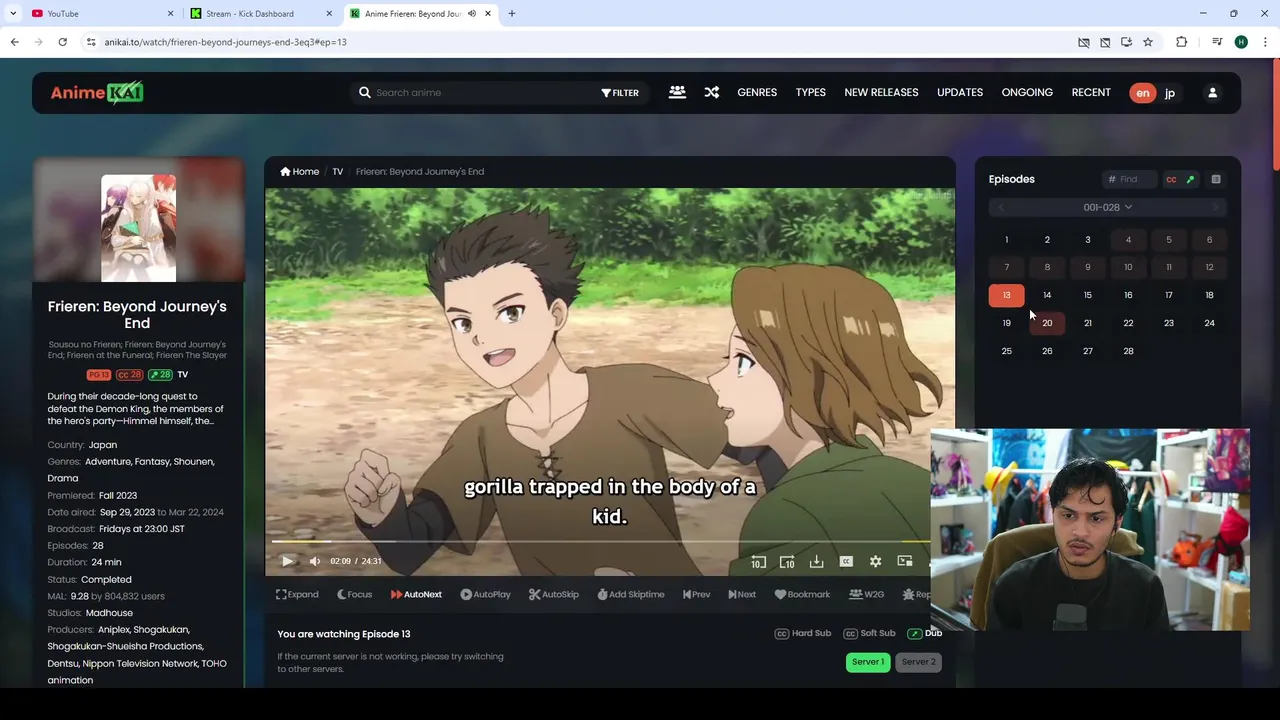
Task: Open ONGOING page
Action: tap(1027, 92)
